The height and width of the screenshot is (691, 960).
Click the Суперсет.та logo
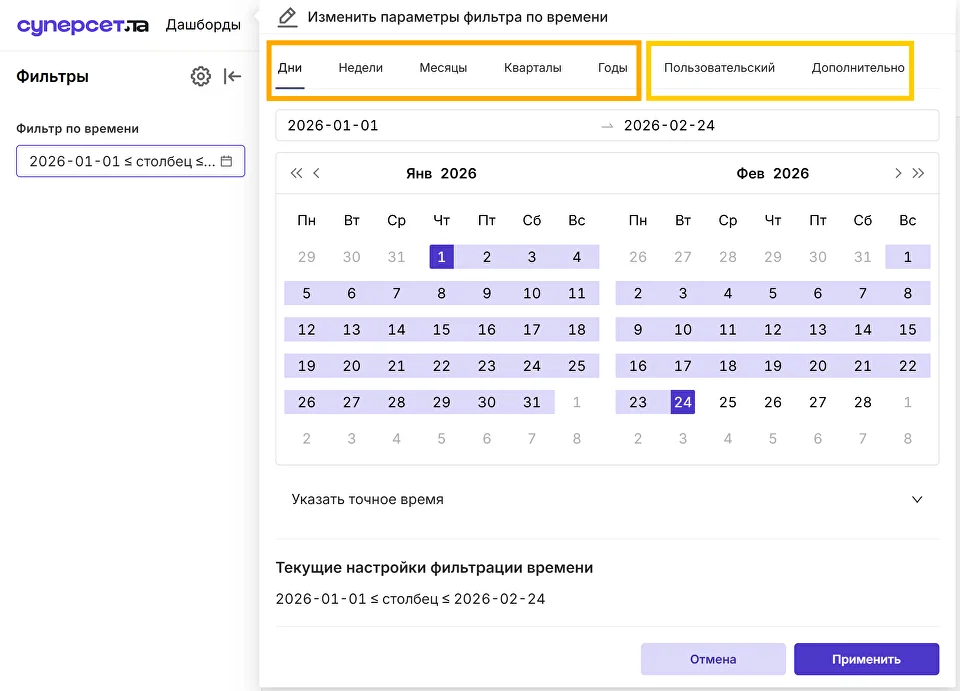click(x=83, y=25)
